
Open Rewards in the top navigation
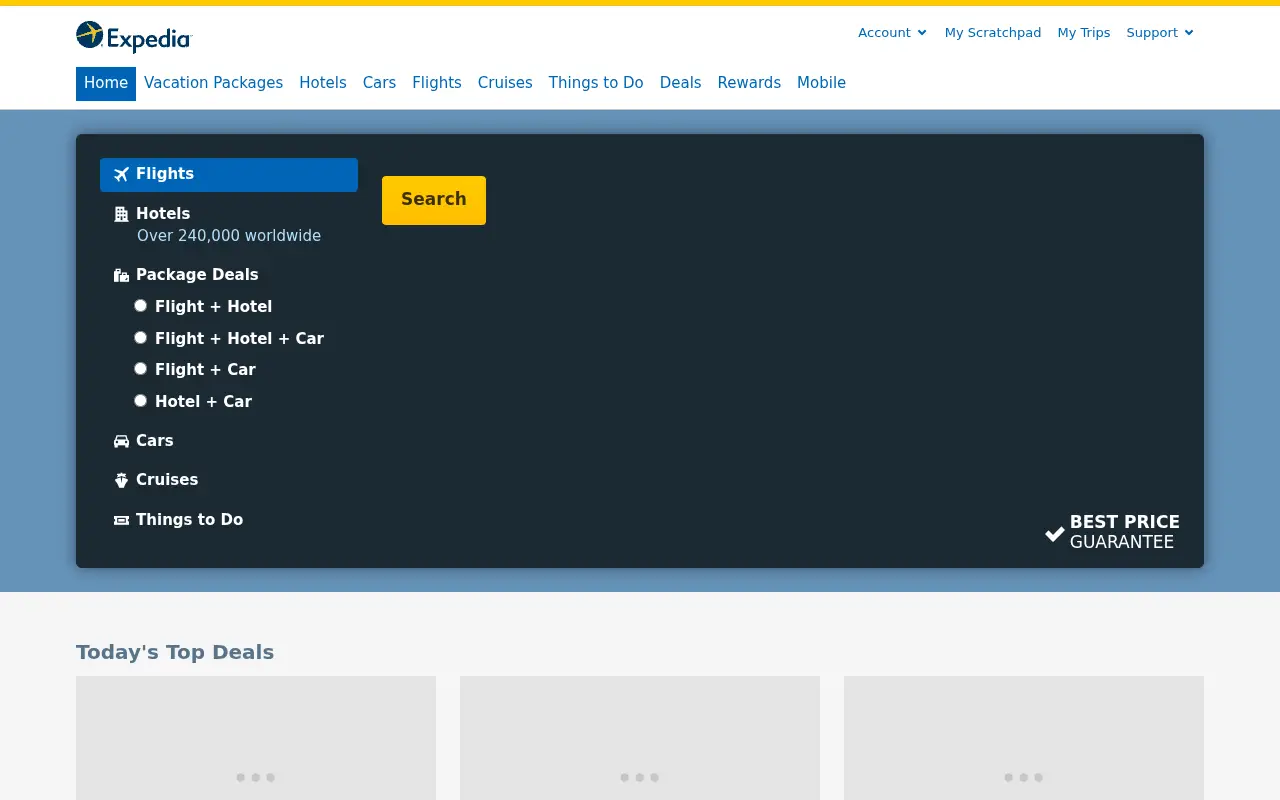(749, 83)
